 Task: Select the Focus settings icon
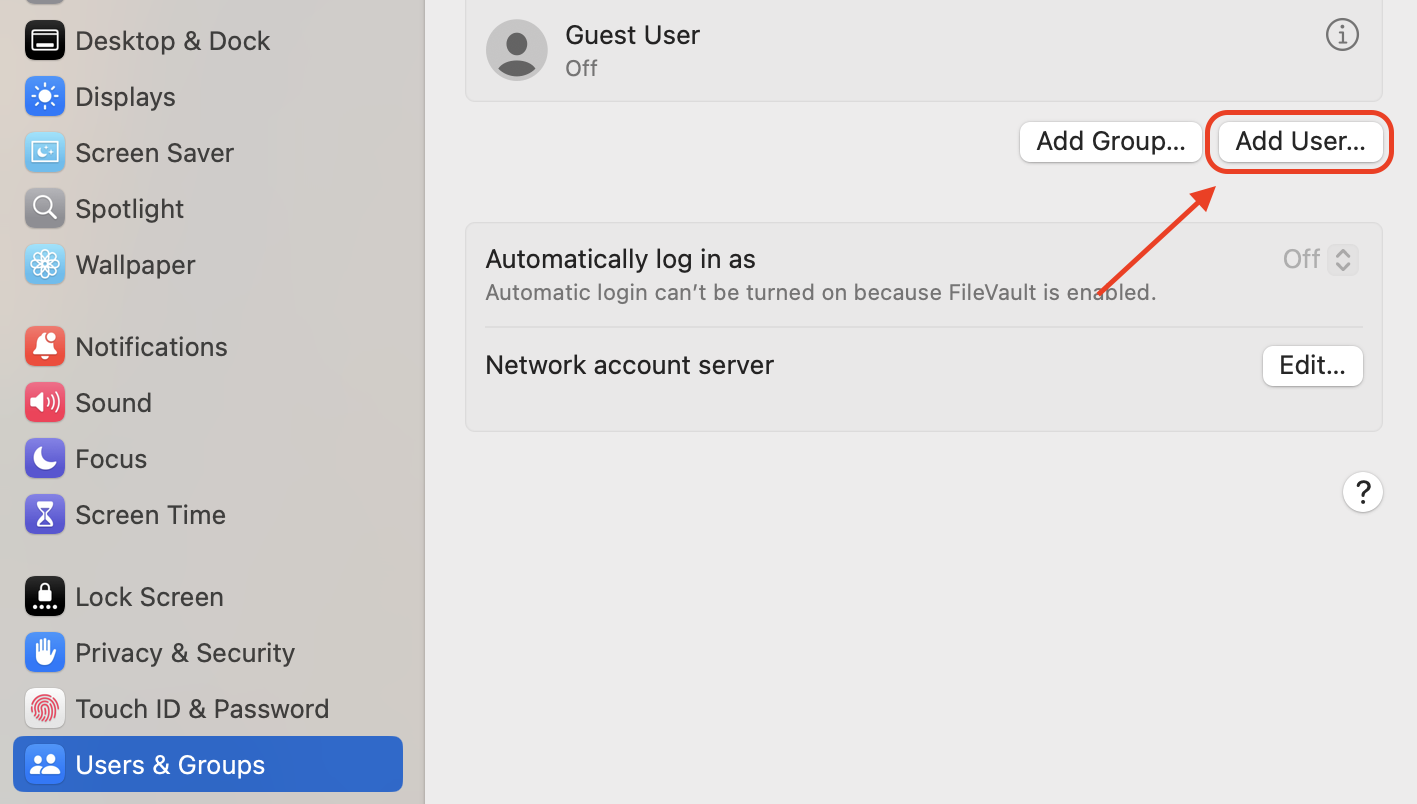pyautogui.click(x=110, y=458)
